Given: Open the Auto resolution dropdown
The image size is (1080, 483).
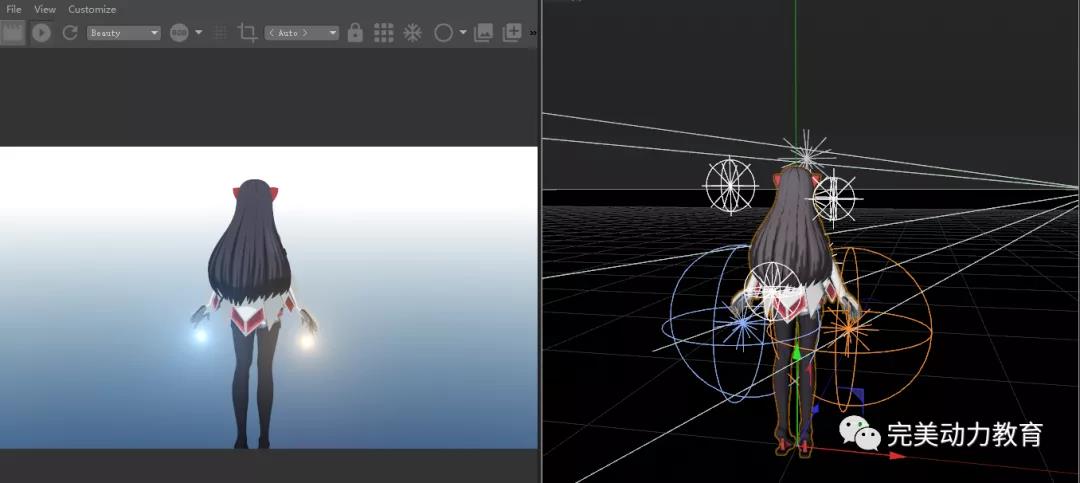Looking at the screenshot, I should pyautogui.click(x=301, y=33).
